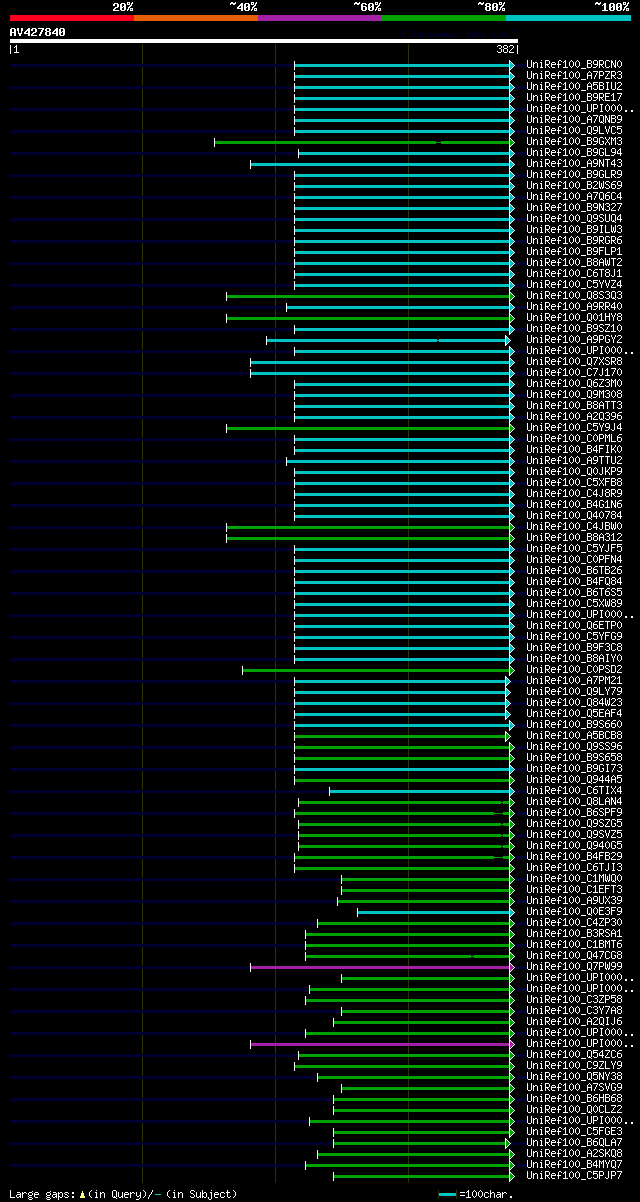
Task: Select hit label UniRef100_B6TB26
Action: tap(575, 571)
